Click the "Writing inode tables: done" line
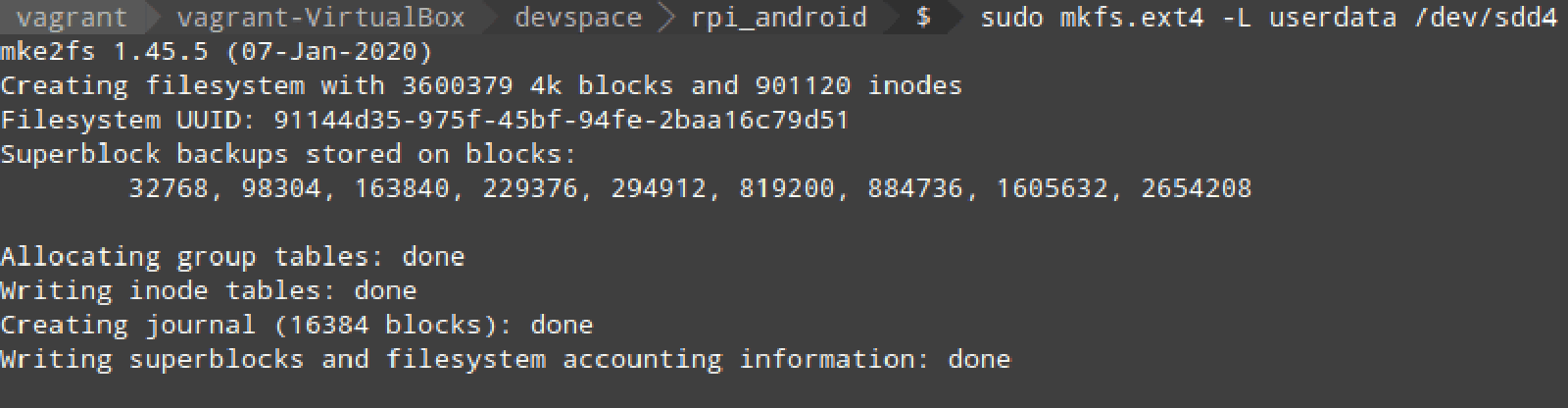Viewport: 1568px width, 408px height. point(209,291)
